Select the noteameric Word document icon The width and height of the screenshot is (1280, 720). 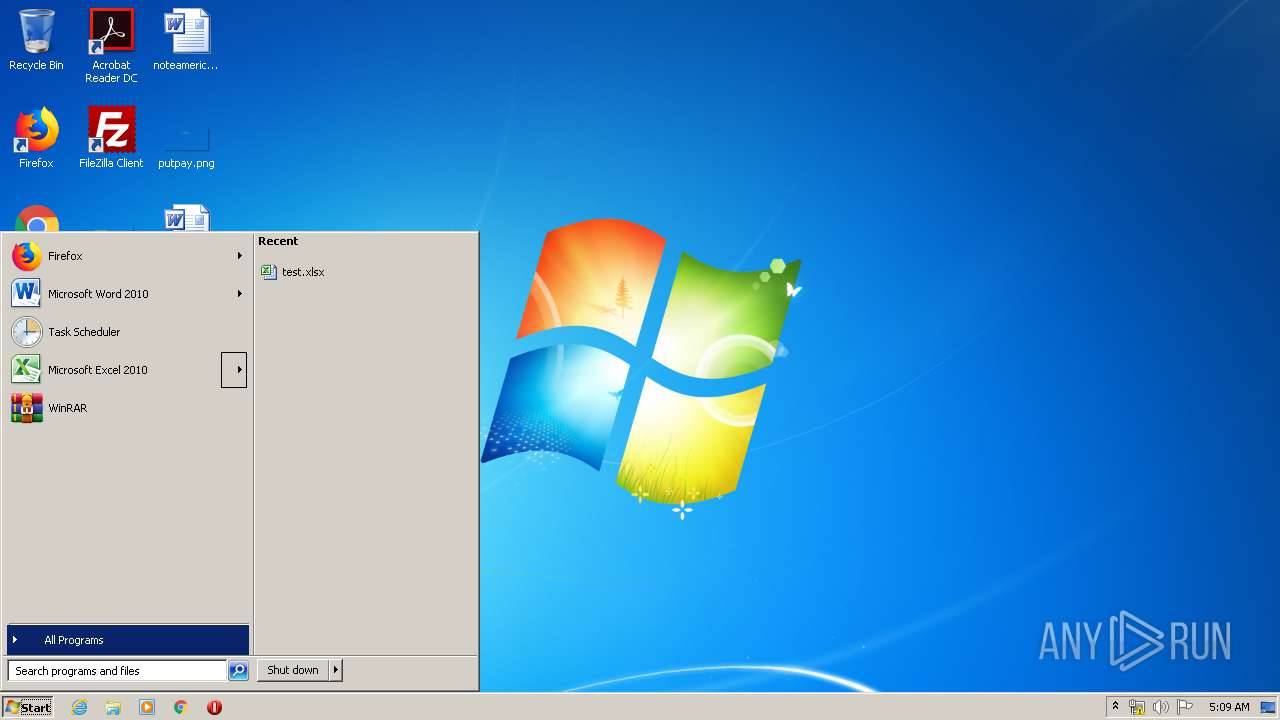(186, 40)
